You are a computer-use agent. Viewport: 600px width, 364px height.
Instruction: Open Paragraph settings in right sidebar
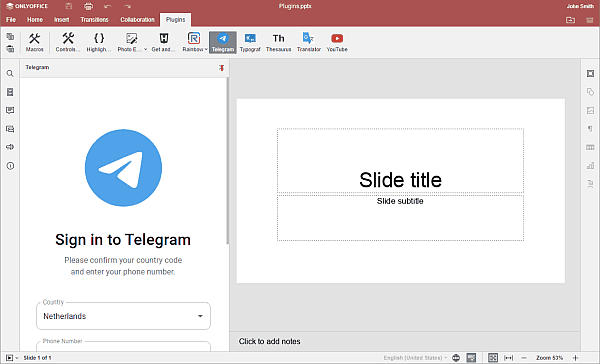(x=590, y=129)
